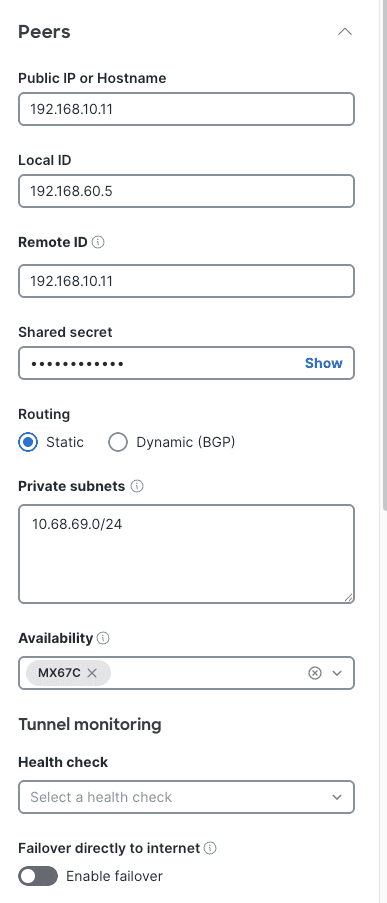Click the Tunnel monitoring heading
387x903 pixels.
pos(90,724)
